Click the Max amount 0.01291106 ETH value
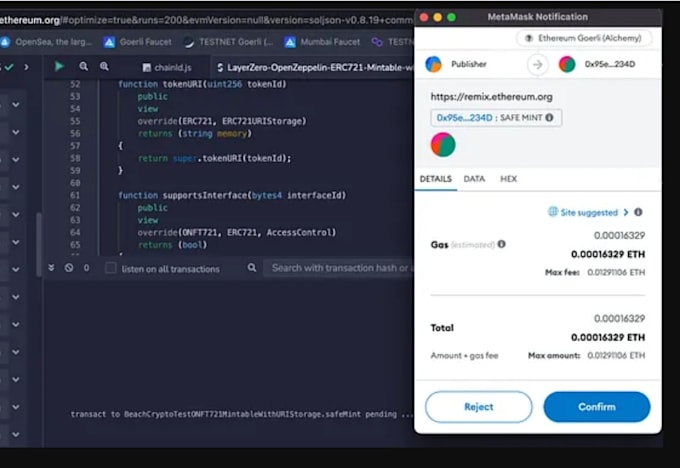This screenshot has width=680, height=468. click(x=616, y=356)
